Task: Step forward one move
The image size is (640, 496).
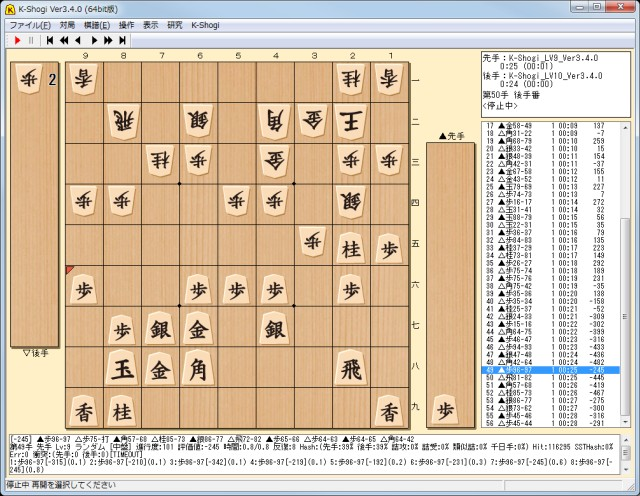Action: click(x=93, y=40)
